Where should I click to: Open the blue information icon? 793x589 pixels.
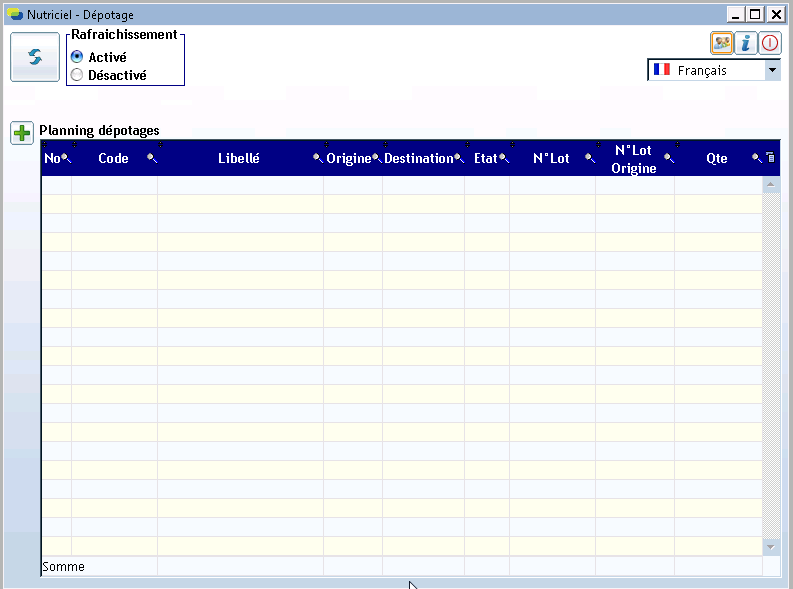point(745,43)
